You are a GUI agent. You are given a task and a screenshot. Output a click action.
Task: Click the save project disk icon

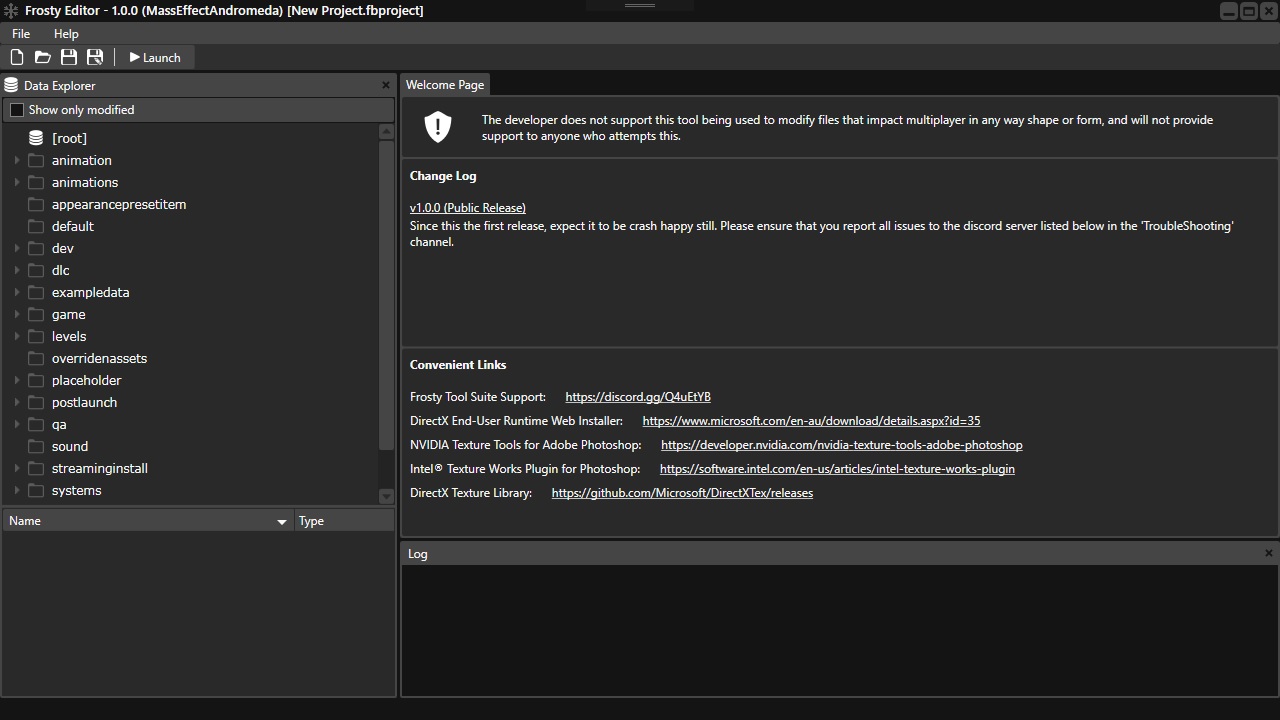[x=69, y=58]
